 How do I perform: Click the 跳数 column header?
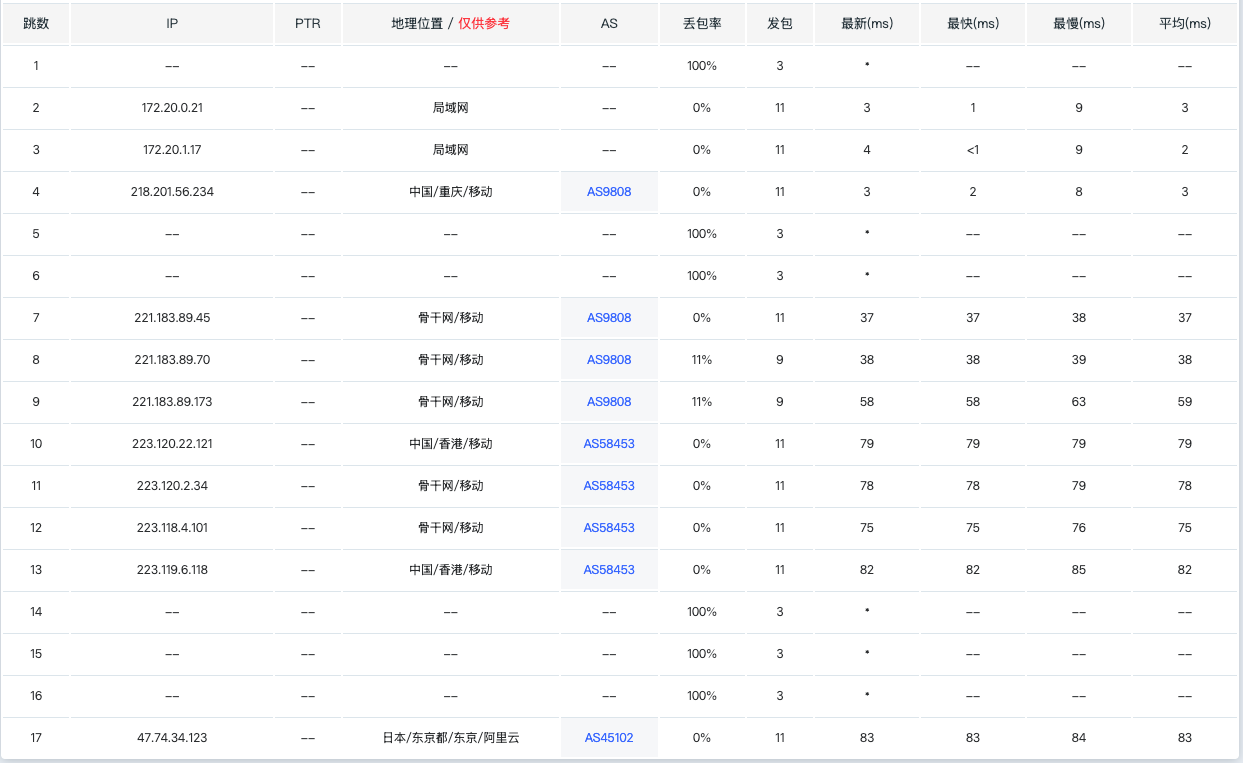point(36,23)
